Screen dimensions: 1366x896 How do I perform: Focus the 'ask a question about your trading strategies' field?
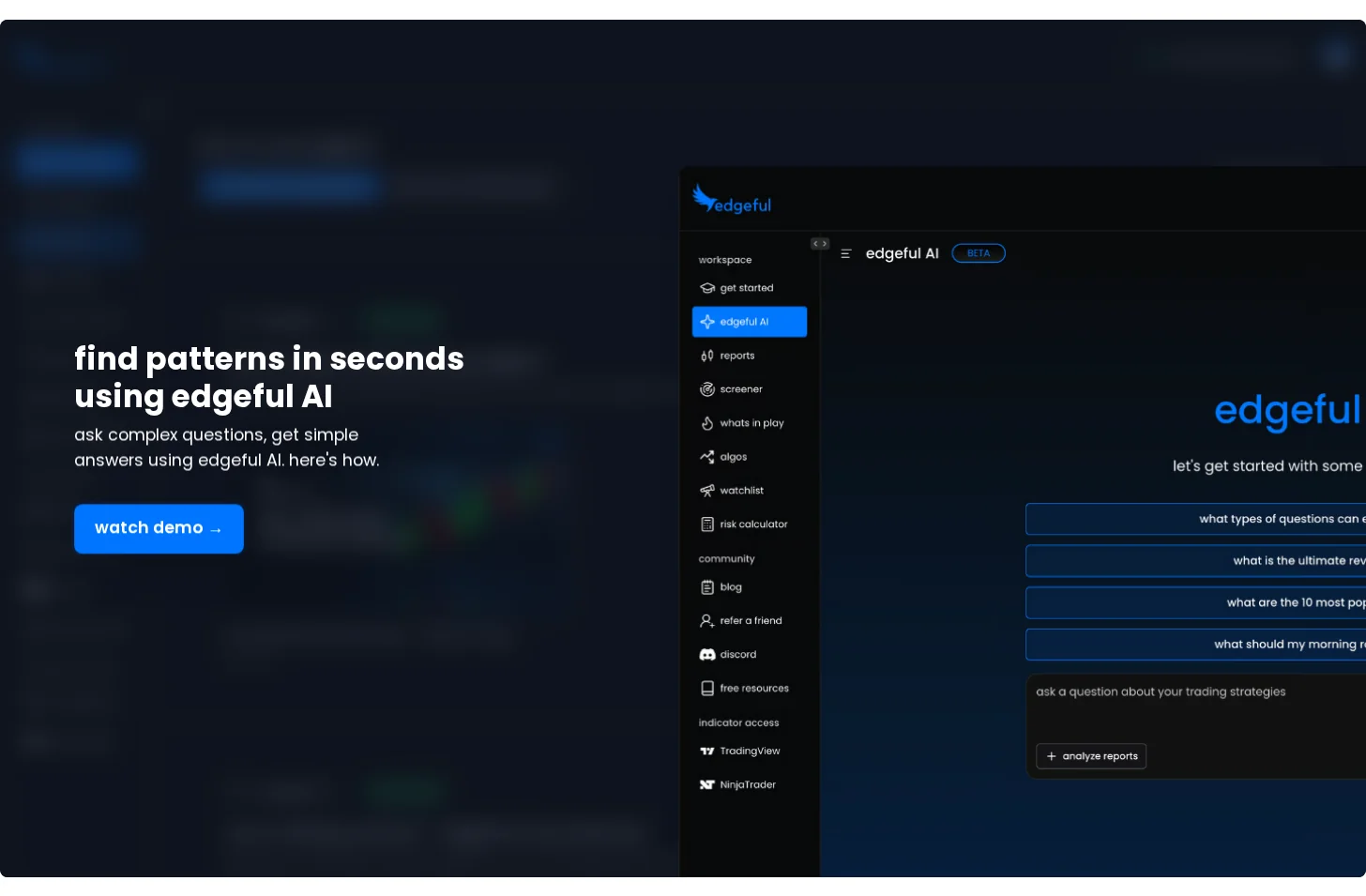coord(1196,726)
